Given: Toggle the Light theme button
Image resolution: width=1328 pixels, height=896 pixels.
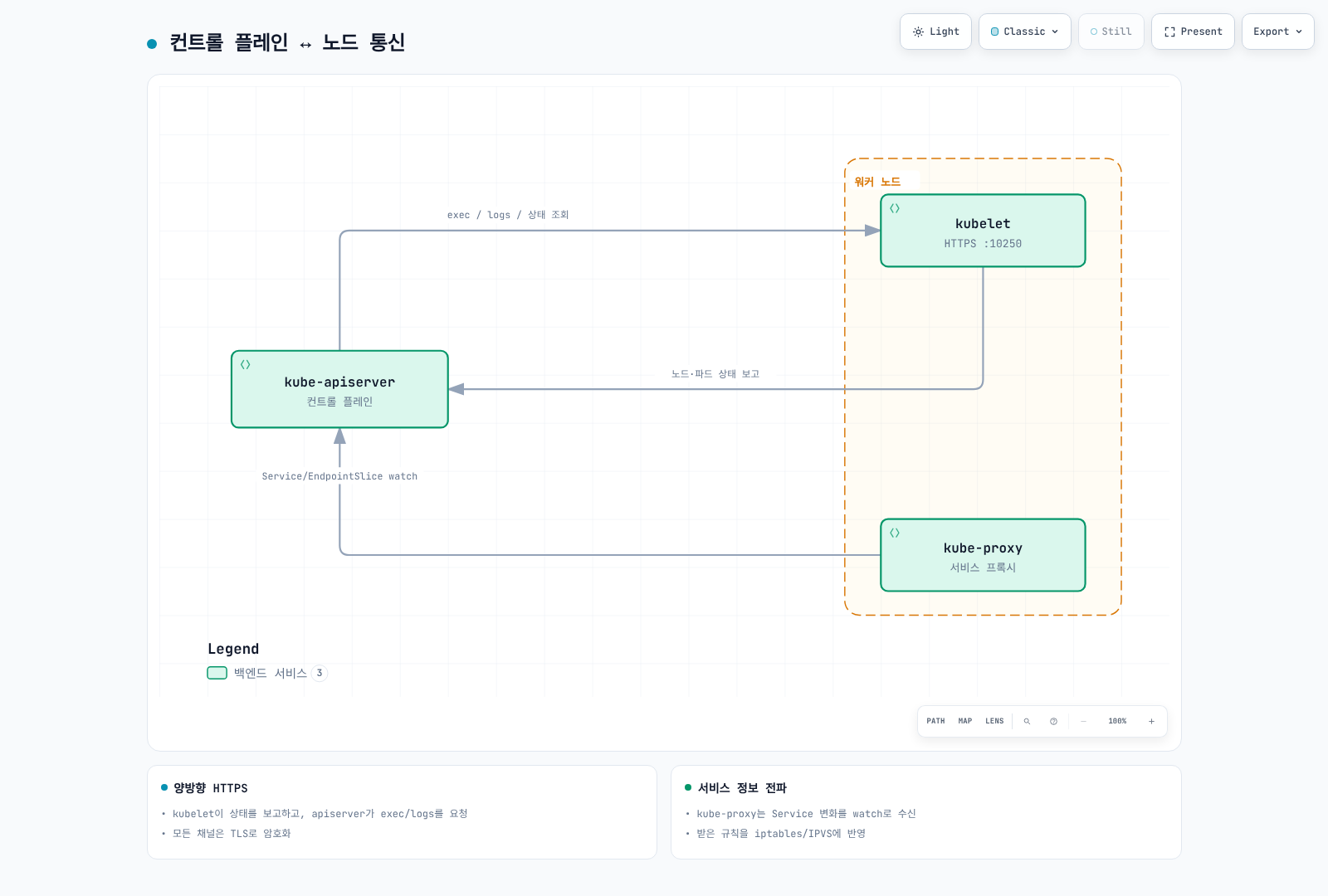Looking at the screenshot, I should click(x=935, y=32).
